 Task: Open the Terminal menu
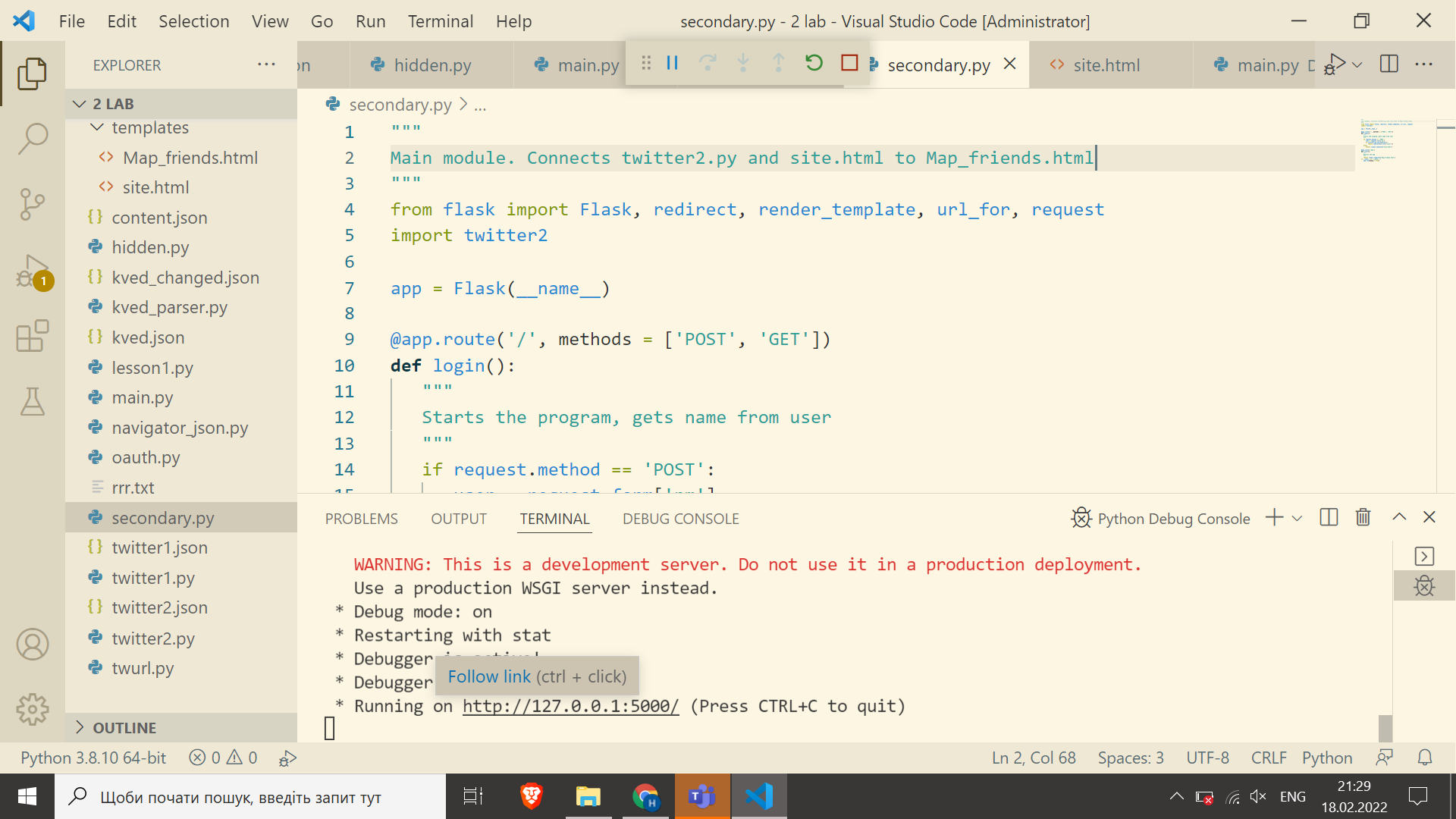coord(441,20)
